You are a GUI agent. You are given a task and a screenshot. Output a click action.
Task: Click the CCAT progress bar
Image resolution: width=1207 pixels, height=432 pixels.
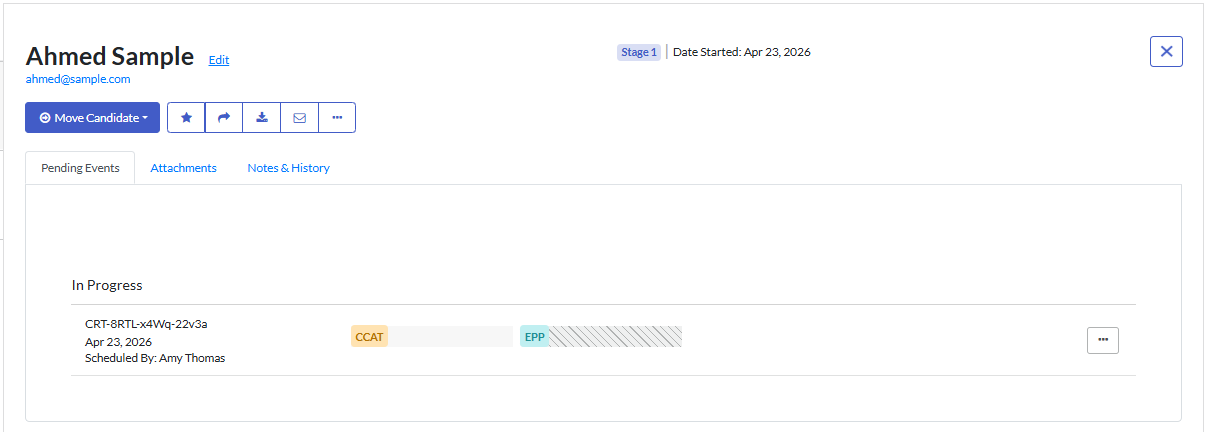(450, 337)
